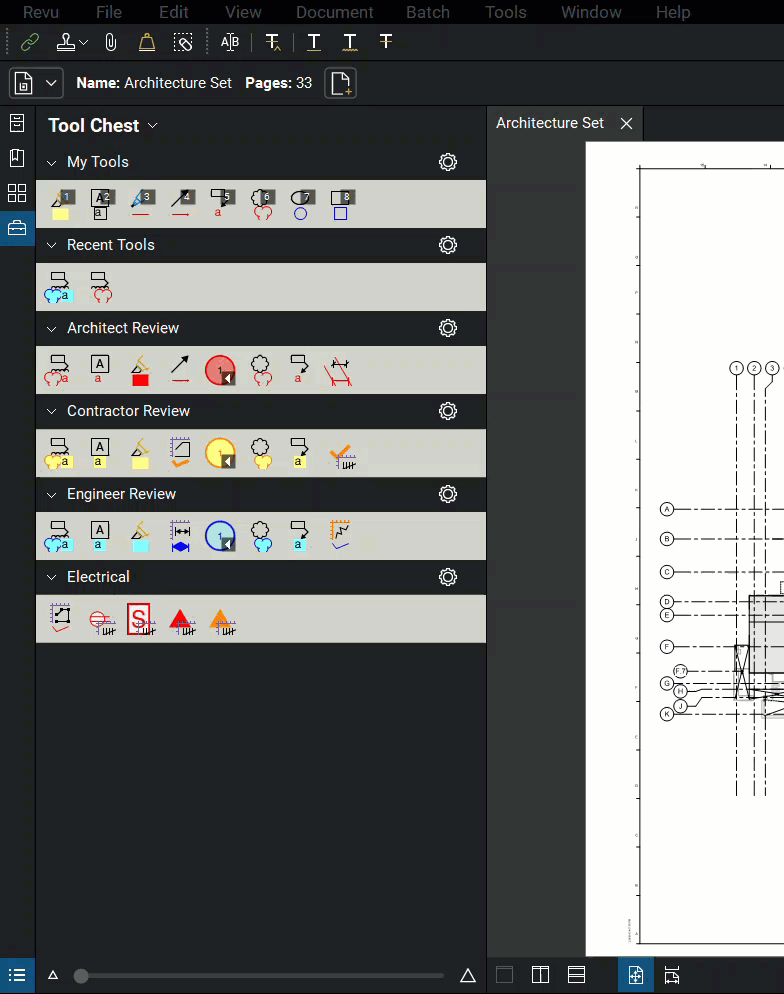Select the paperclip attachment tool
784x994 pixels.
tap(111, 42)
